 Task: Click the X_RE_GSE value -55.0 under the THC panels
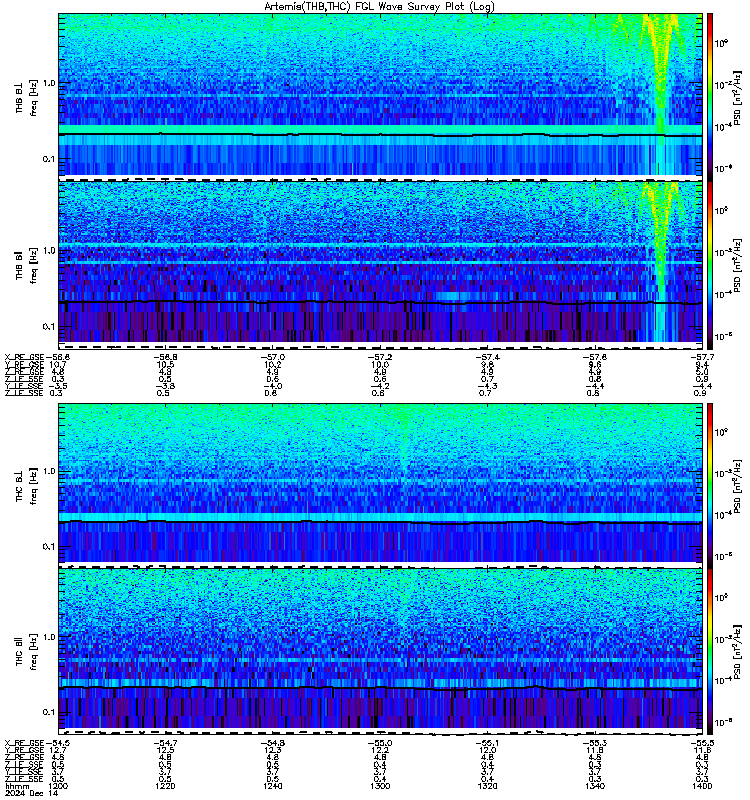click(380, 743)
